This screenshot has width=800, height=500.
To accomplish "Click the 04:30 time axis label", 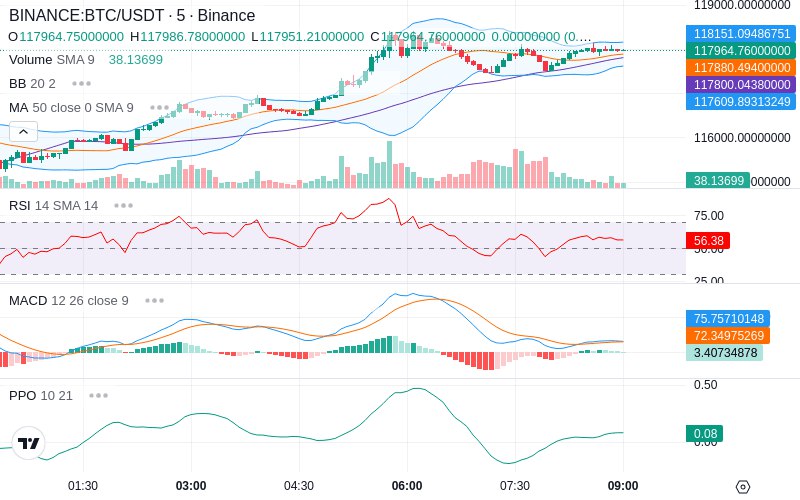I will pyautogui.click(x=299, y=486).
